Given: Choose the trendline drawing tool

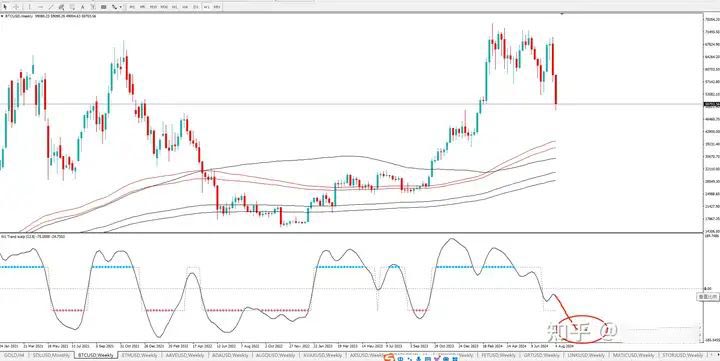Looking at the screenshot, I should click(51, 7).
